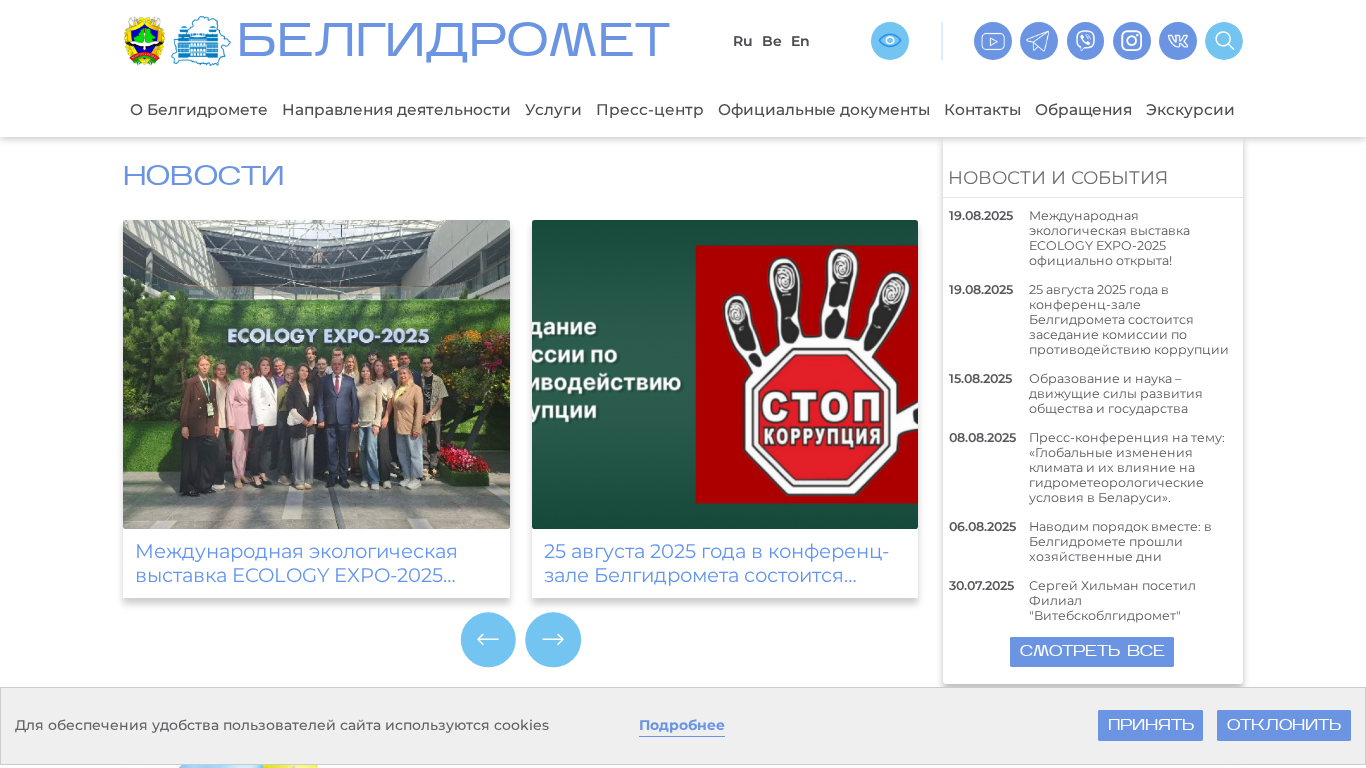Open the ECOLOGY EXPO-2025 group photo
The height and width of the screenshot is (768, 1366).
click(316, 374)
